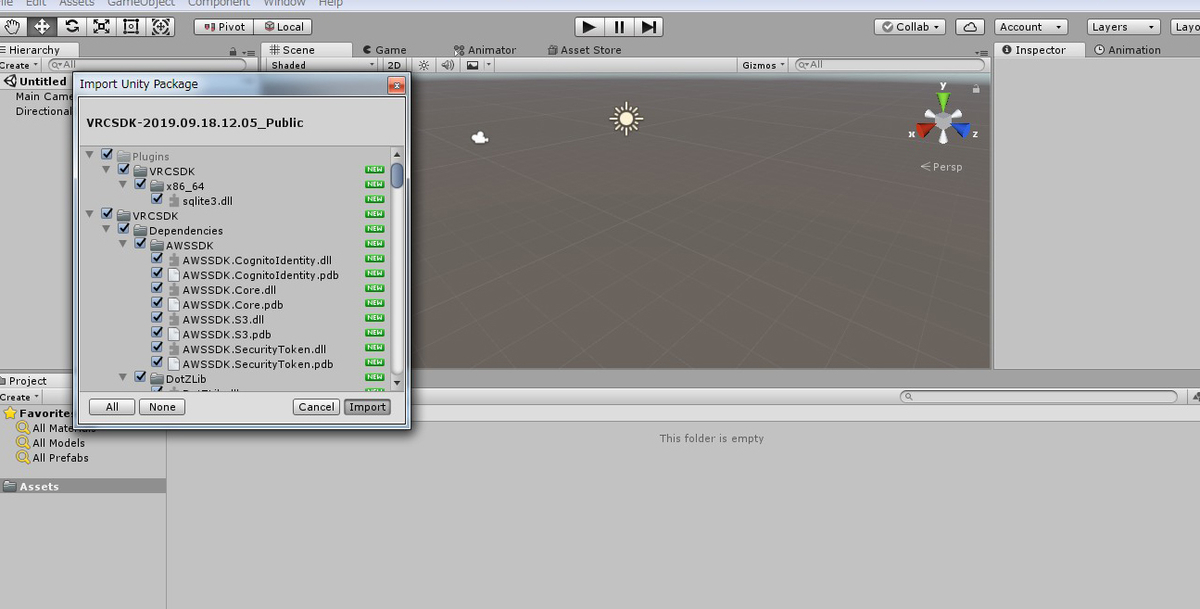
Task: Switch to the Scene tab
Action: (x=306, y=50)
